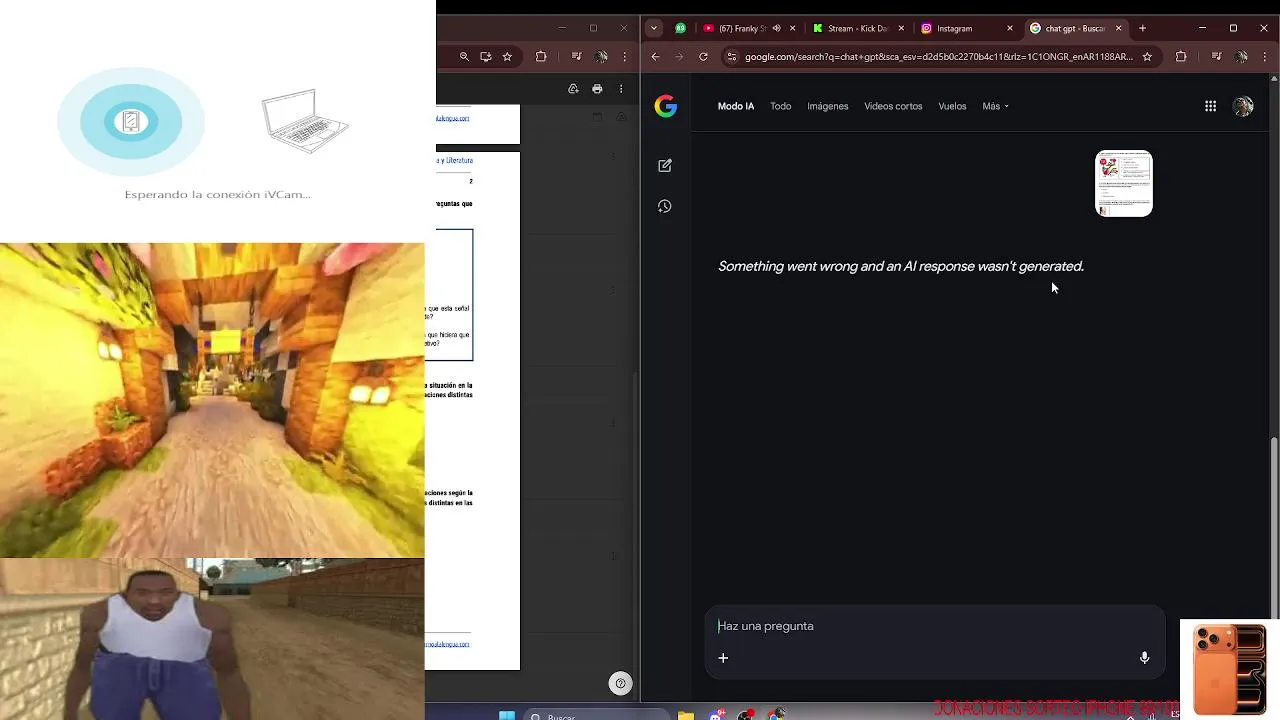Click zoom magnifier in left browser toolbar

click(x=464, y=57)
